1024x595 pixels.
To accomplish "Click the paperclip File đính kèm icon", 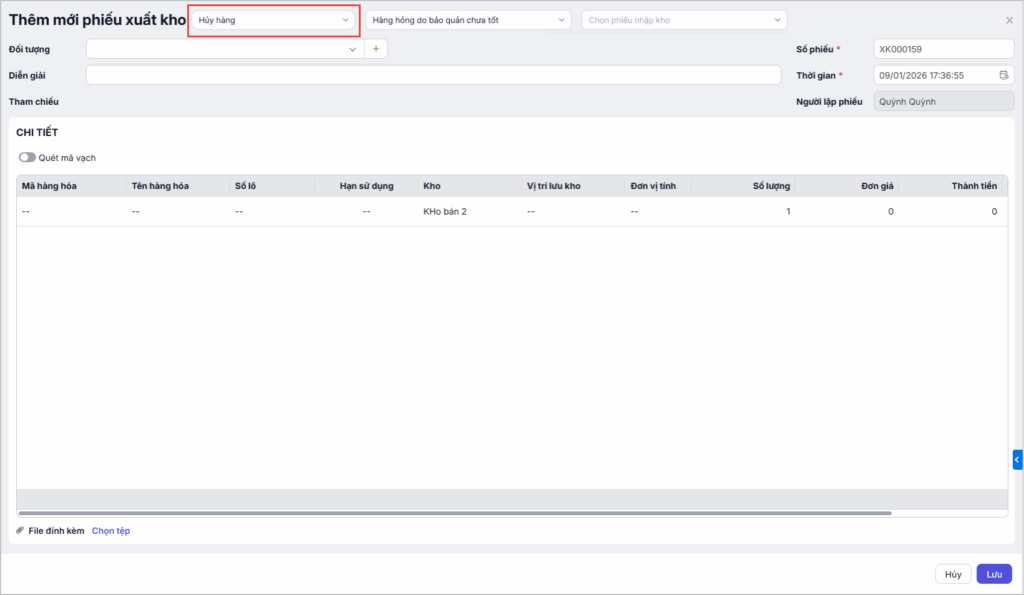I will click(20, 530).
